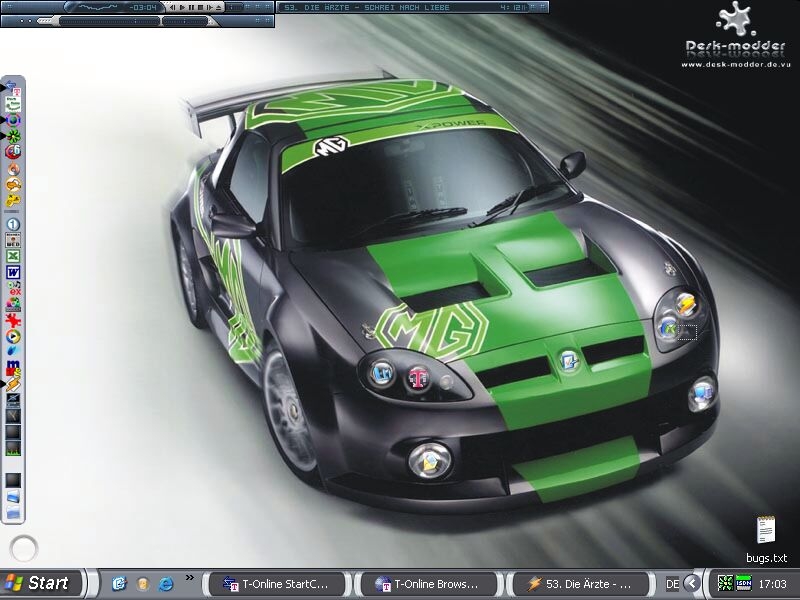Click the red splat sidebar icon

point(13,320)
